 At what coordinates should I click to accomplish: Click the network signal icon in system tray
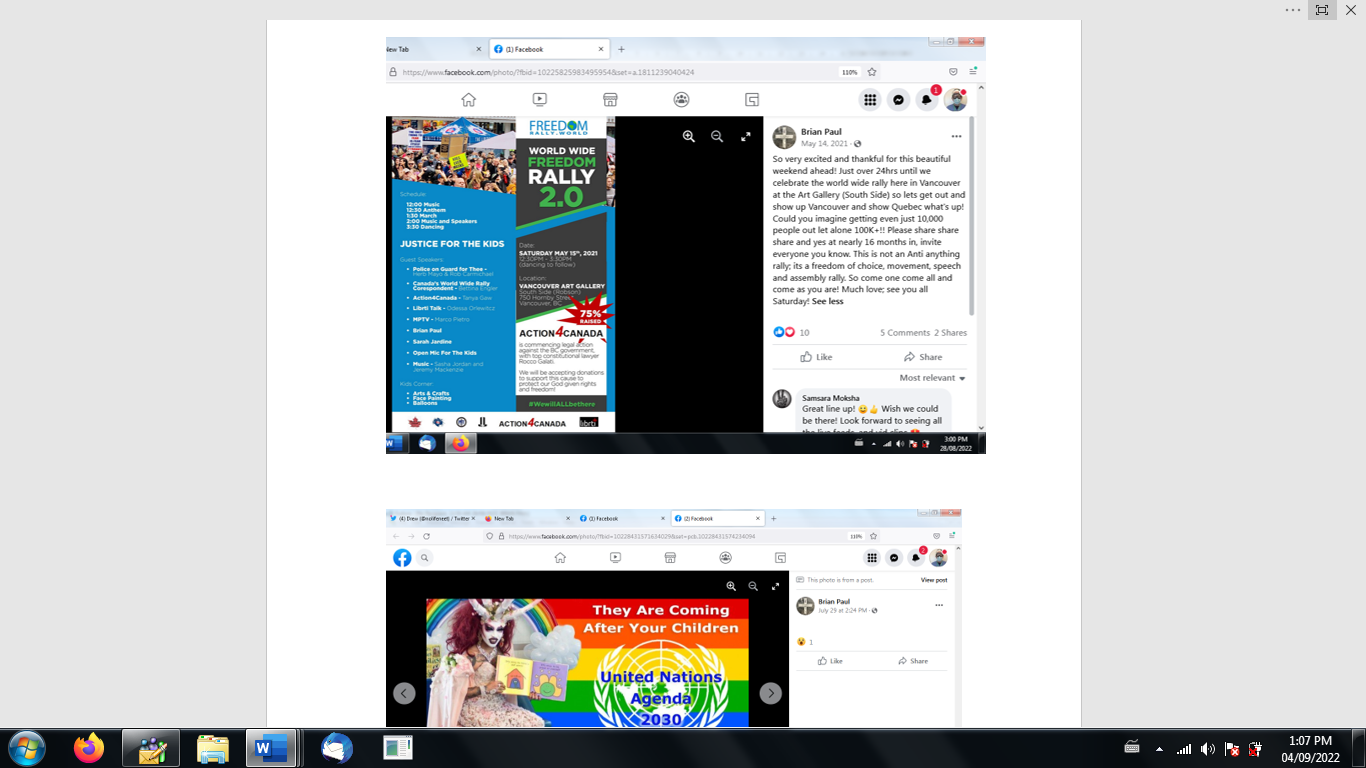coord(1184,748)
